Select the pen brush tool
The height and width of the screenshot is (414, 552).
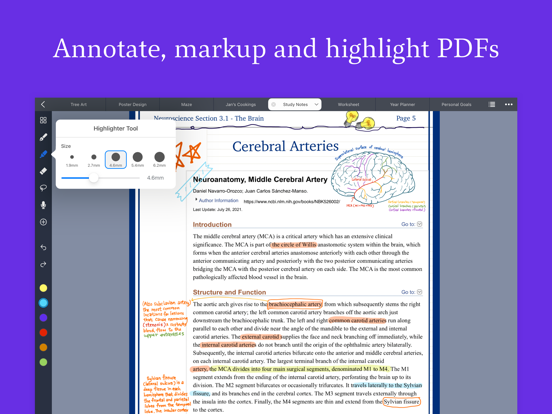43,137
